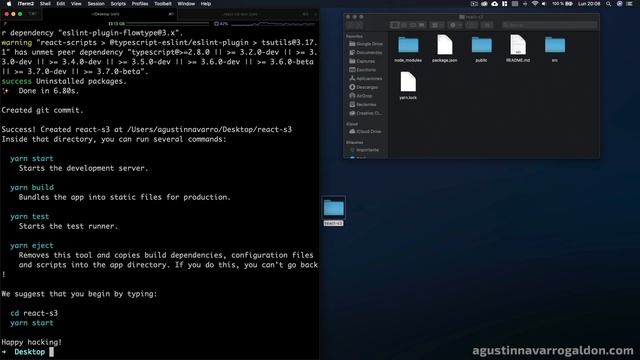Image resolution: width=640 pixels, height=360 pixels.
Task: Open the Help menu
Action: (206, 4)
